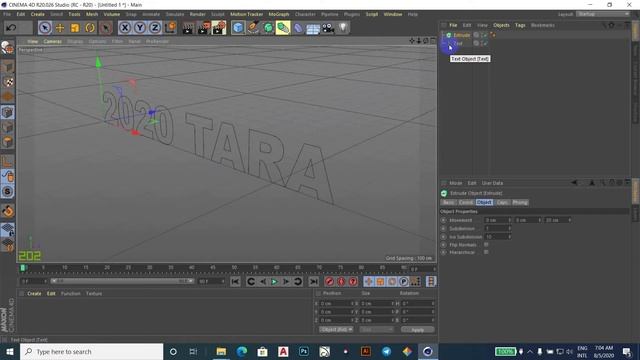Click the Make Editable icon
The height and width of the screenshot is (360, 640).
[x=7, y=48]
